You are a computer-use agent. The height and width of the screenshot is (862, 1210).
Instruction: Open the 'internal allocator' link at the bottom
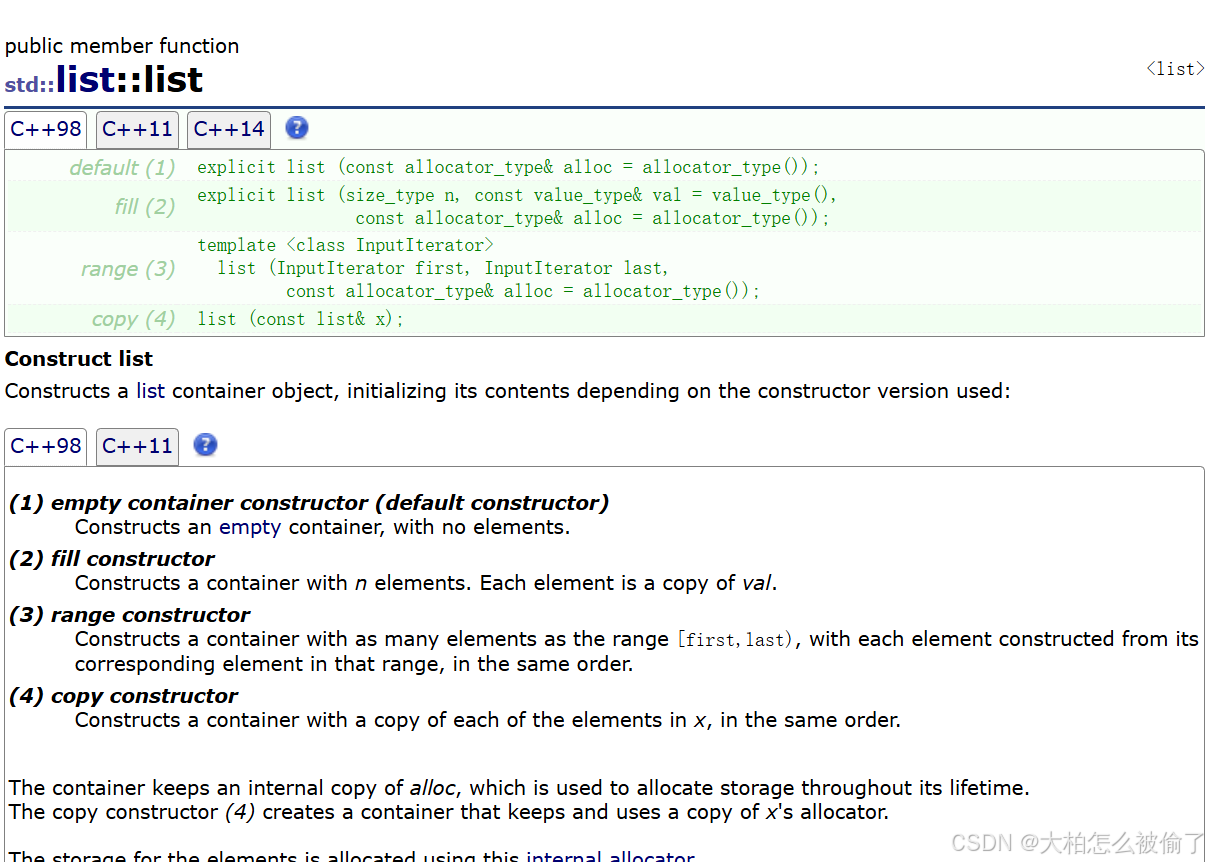(x=610, y=857)
